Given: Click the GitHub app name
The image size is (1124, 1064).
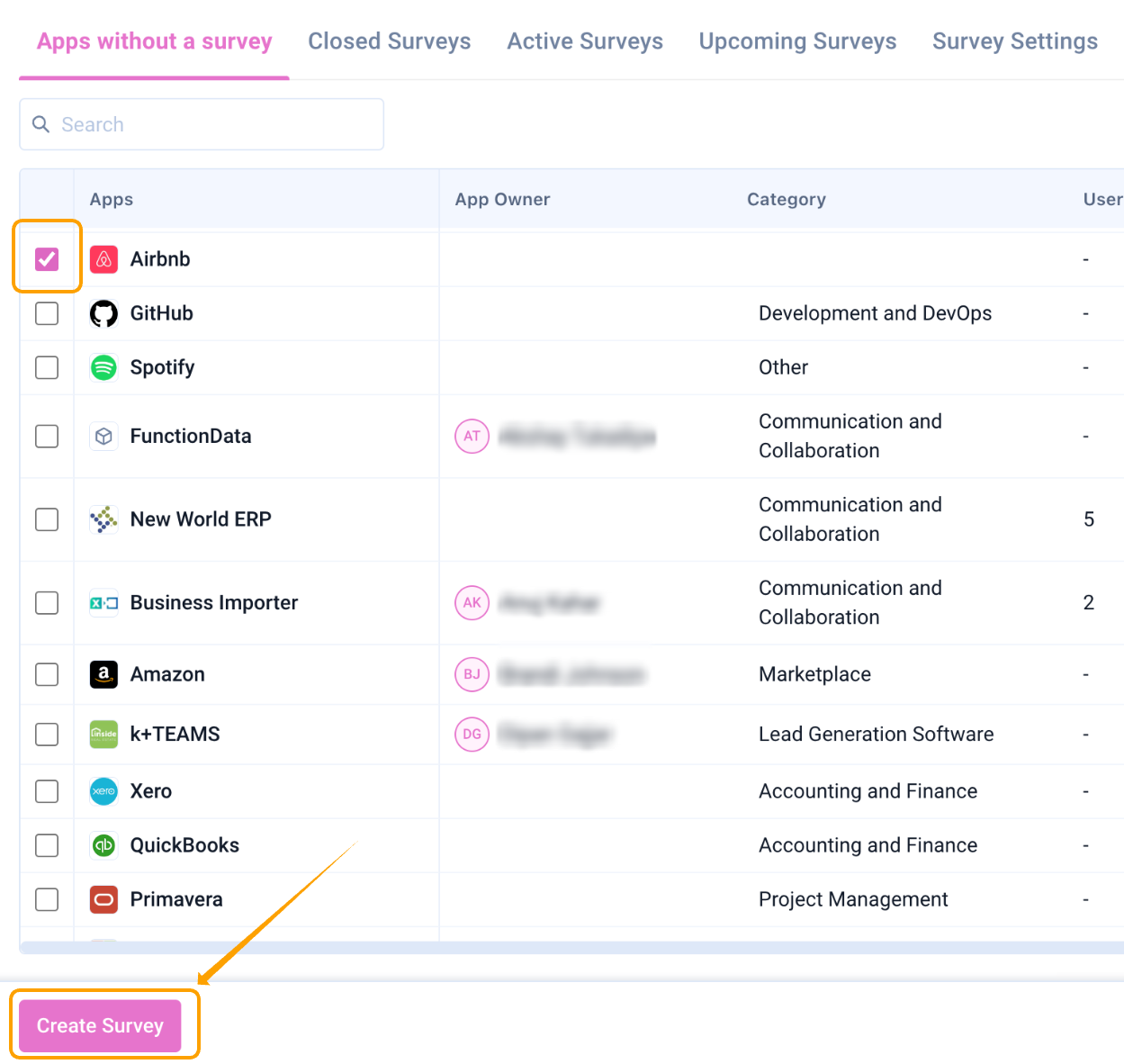Looking at the screenshot, I should [x=162, y=313].
